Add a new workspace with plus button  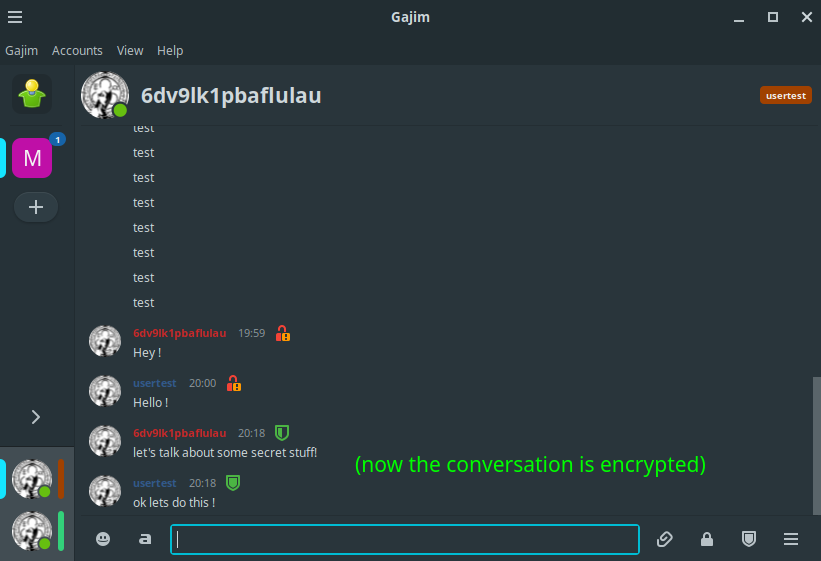36,207
